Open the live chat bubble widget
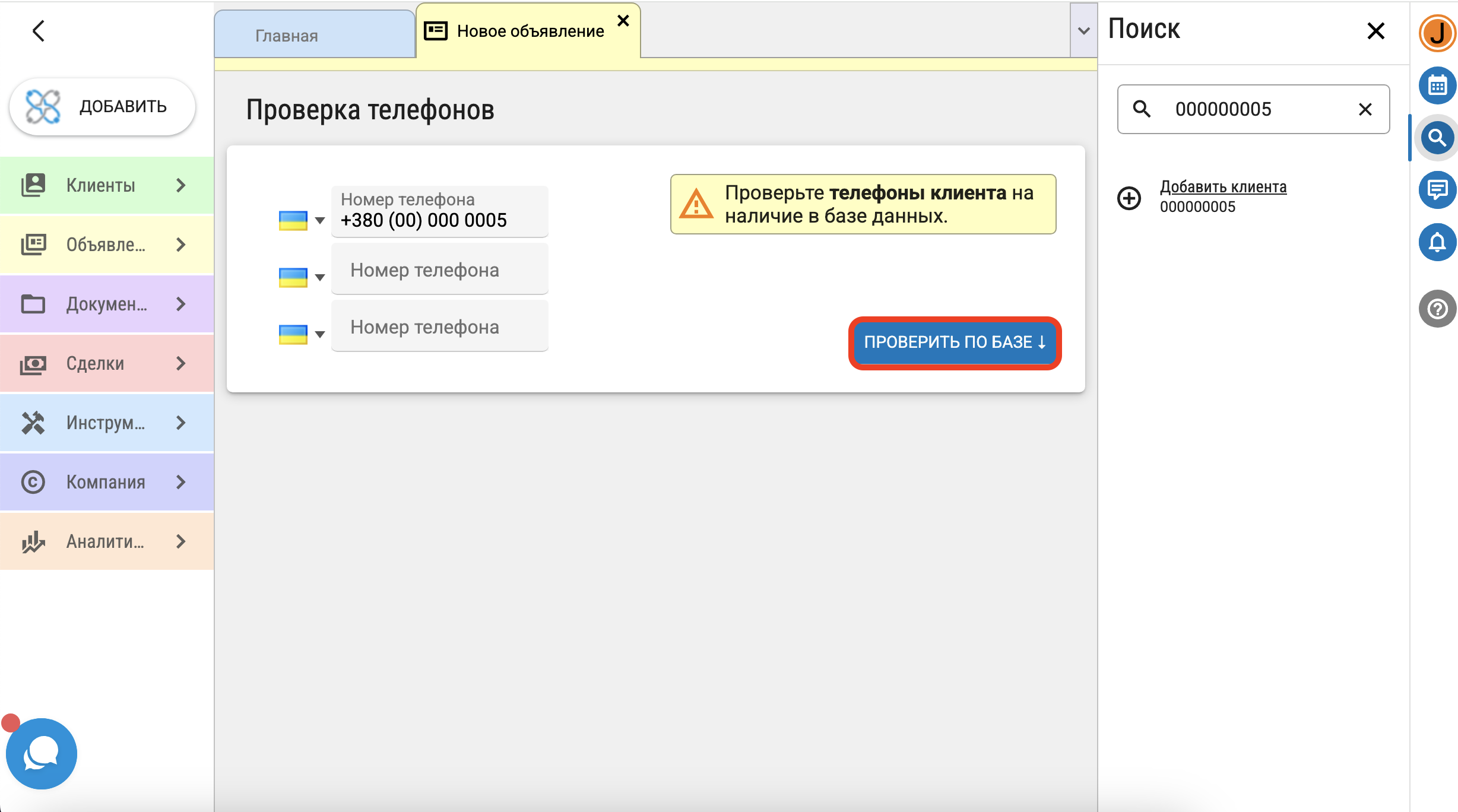The width and height of the screenshot is (1458, 812). [x=42, y=754]
